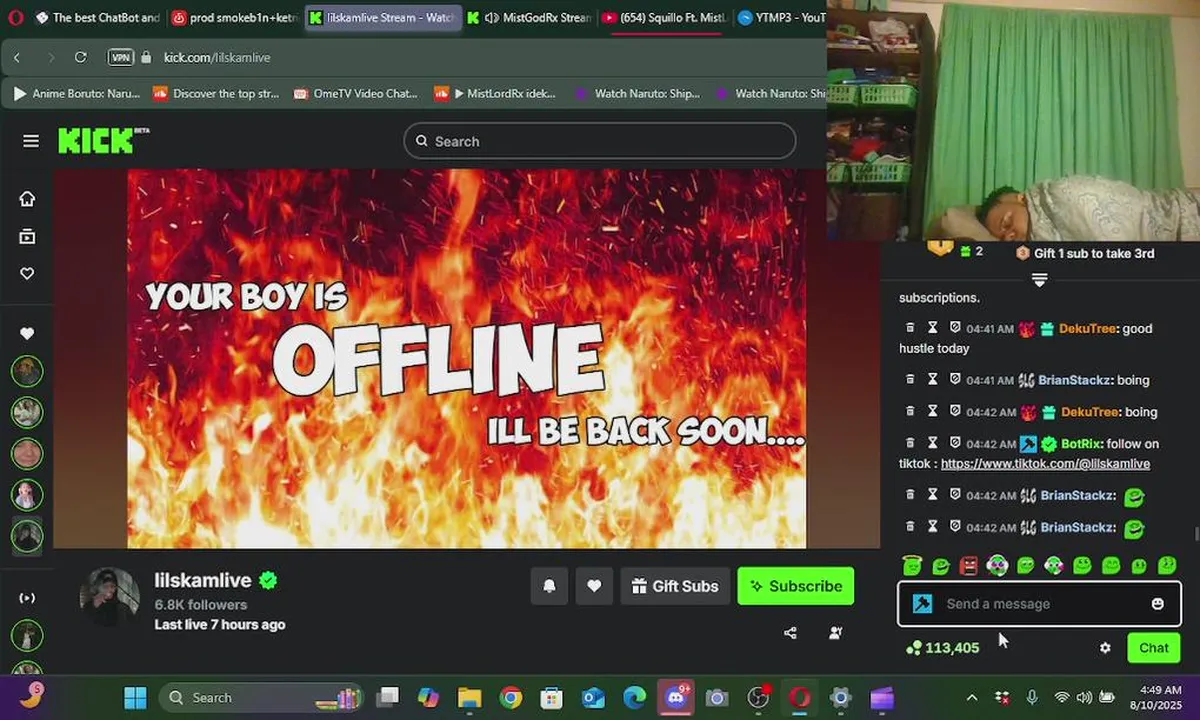Click the Windows taskbar Search box
This screenshot has width=1200, height=720.
coord(260,697)
